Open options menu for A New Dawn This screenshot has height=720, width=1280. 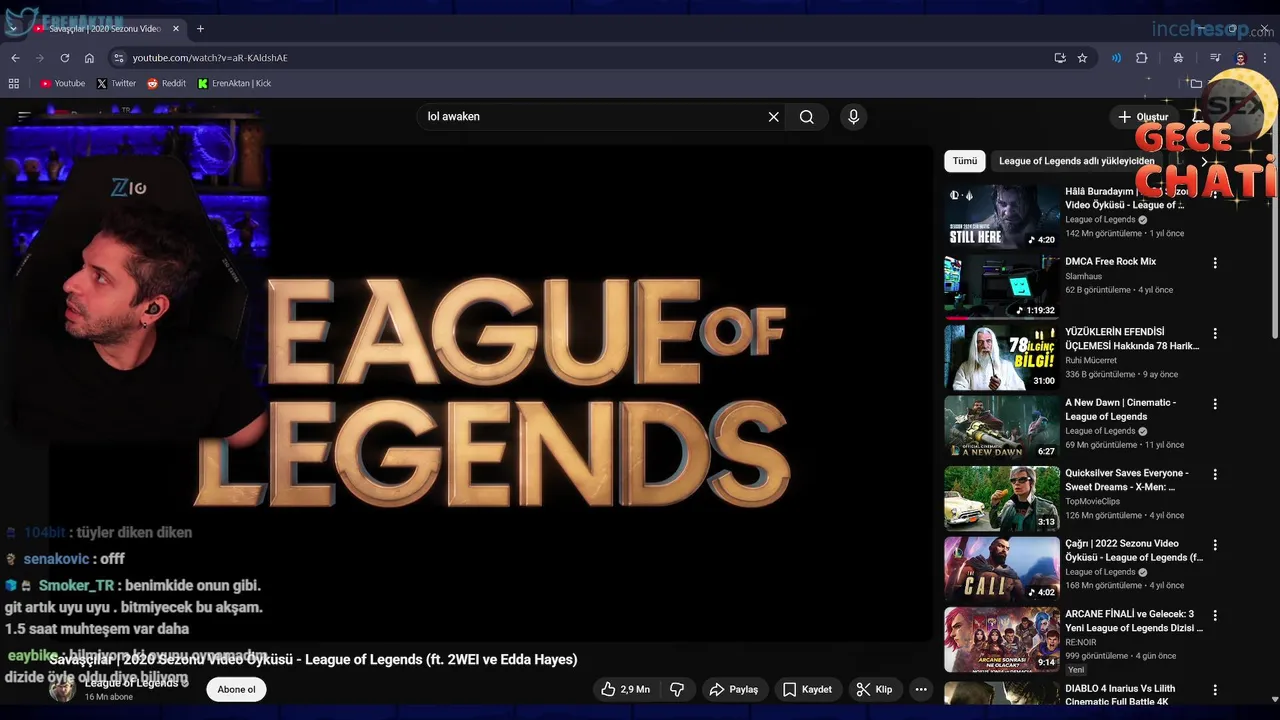pos(1215,404)
